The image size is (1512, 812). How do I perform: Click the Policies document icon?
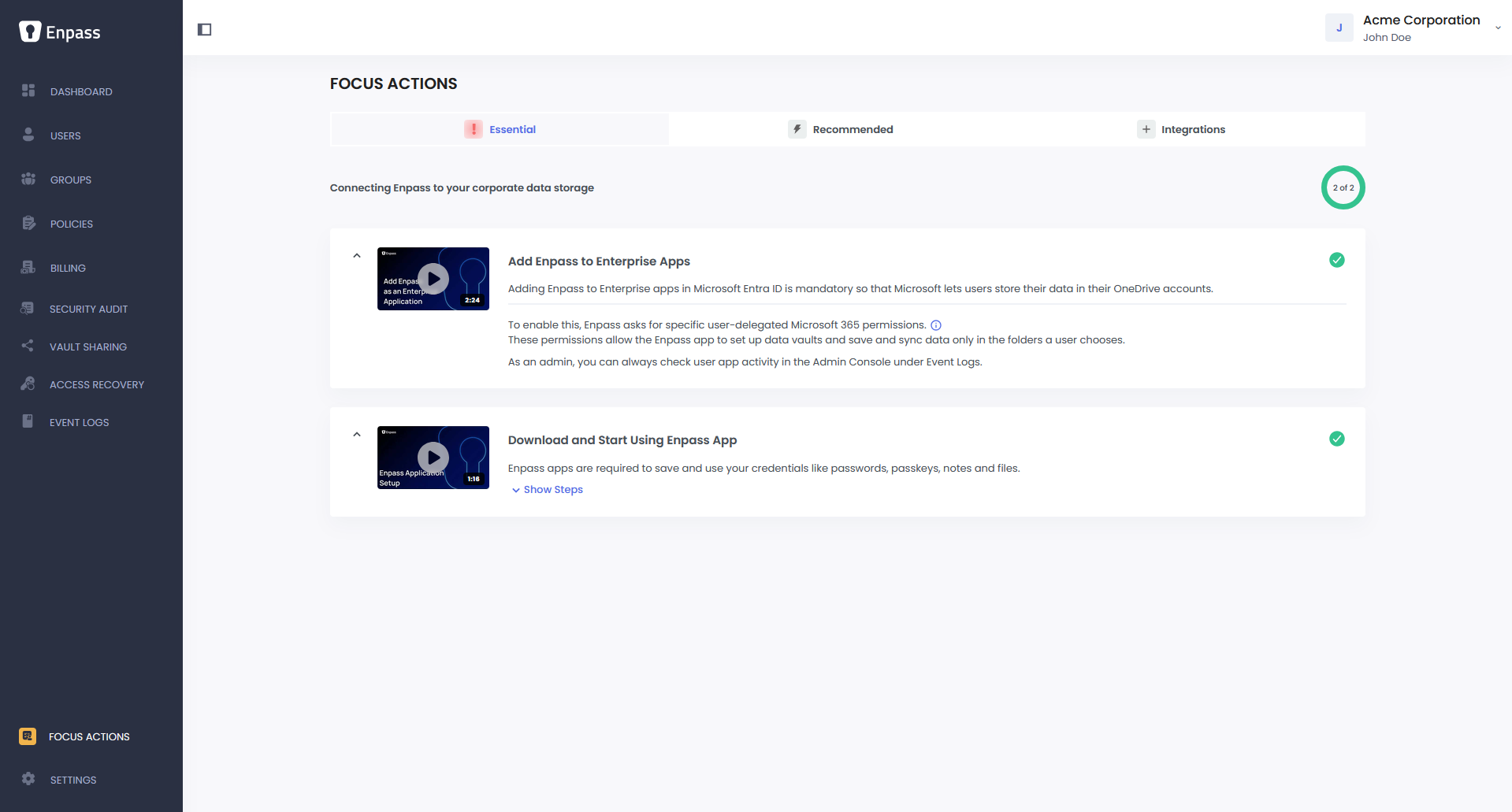pos(28,223)
